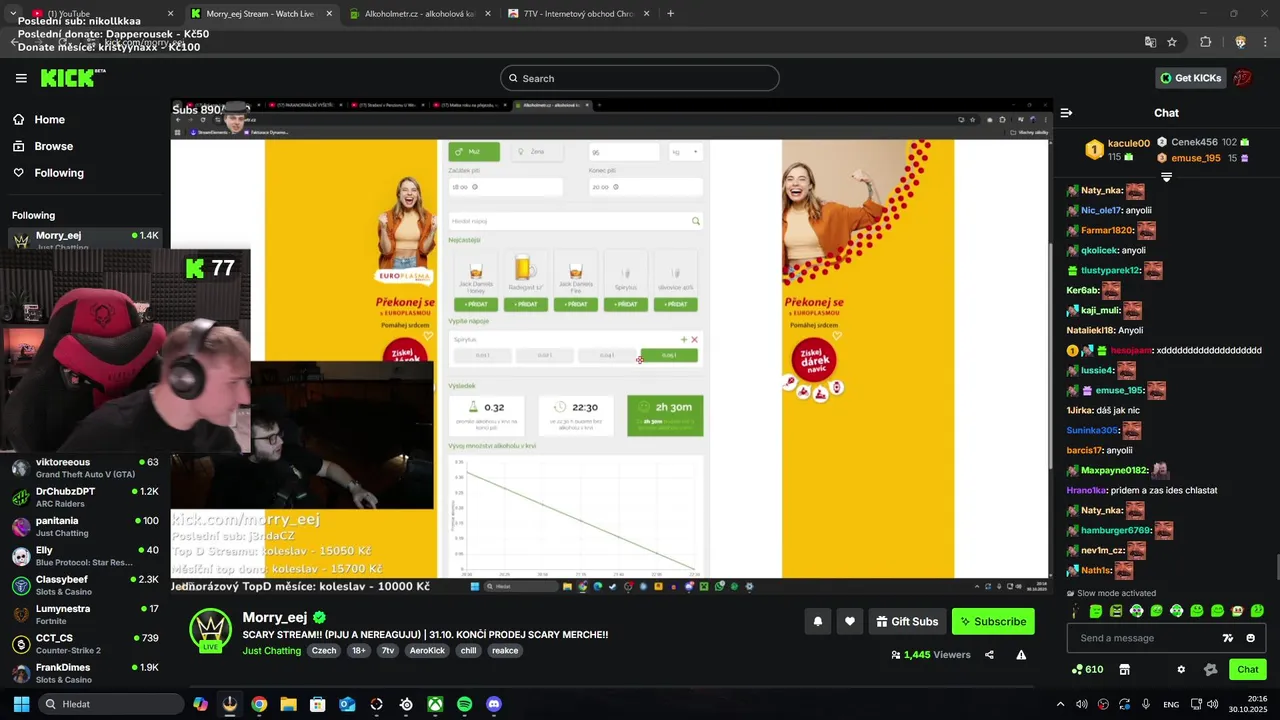This screenshot has height=720, width=1280.
Task: Collapse the chat panel with arrow icon
Action: point(1066,113)
